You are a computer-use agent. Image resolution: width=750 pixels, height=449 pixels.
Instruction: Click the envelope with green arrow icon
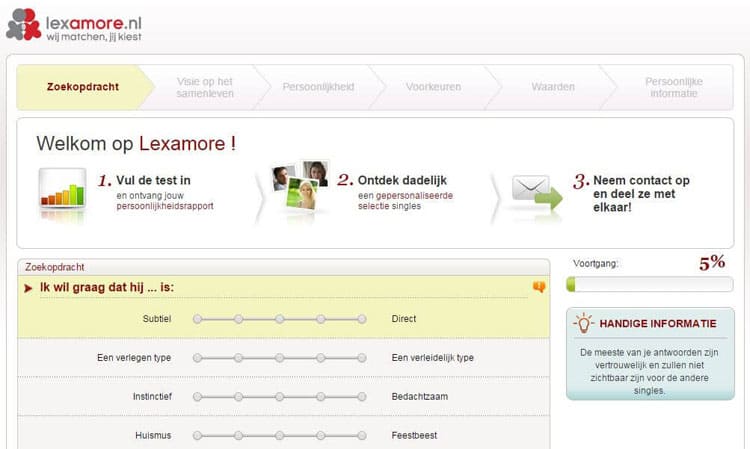coord(537,193)
